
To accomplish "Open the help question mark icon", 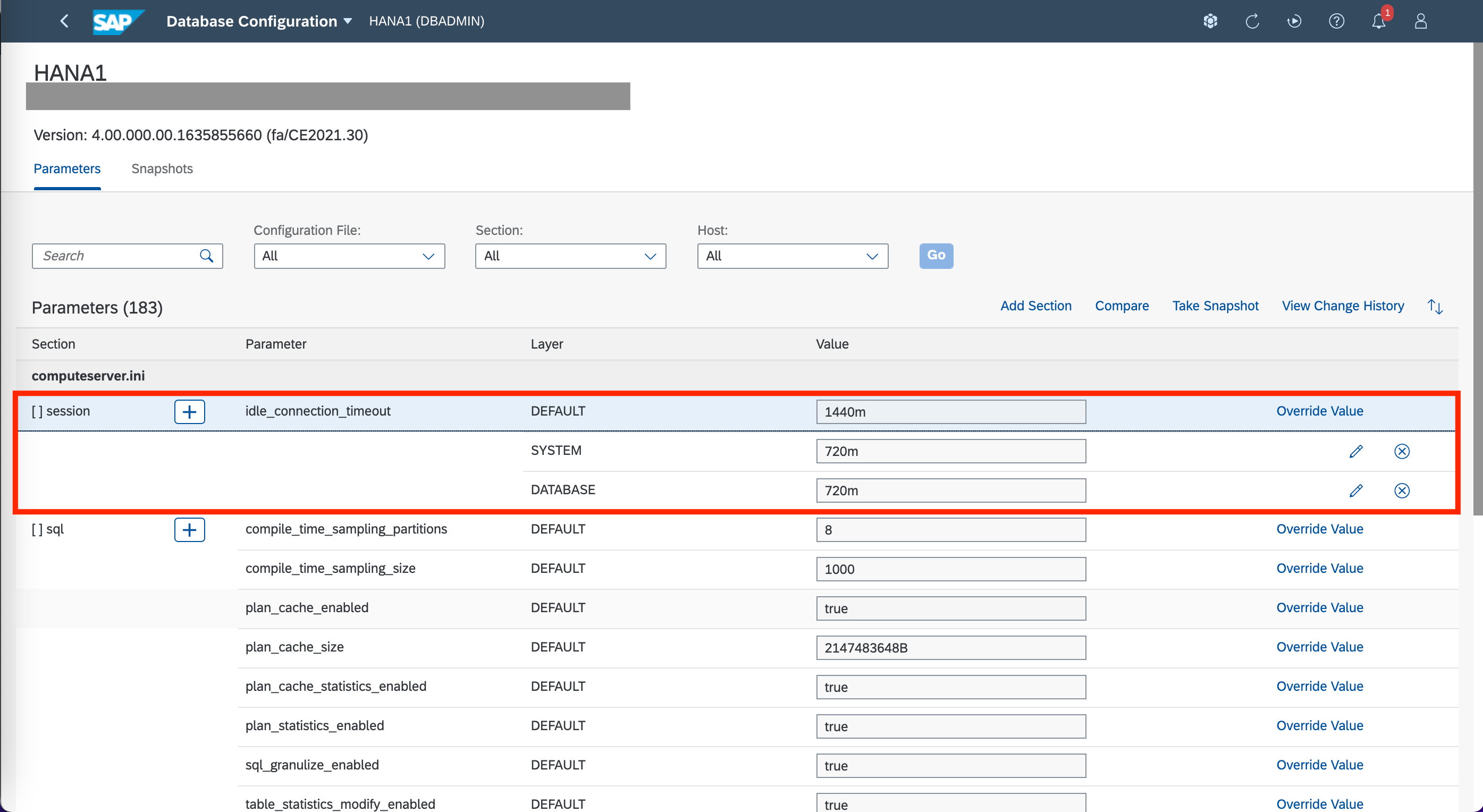I will click(x=1336, y=21).
